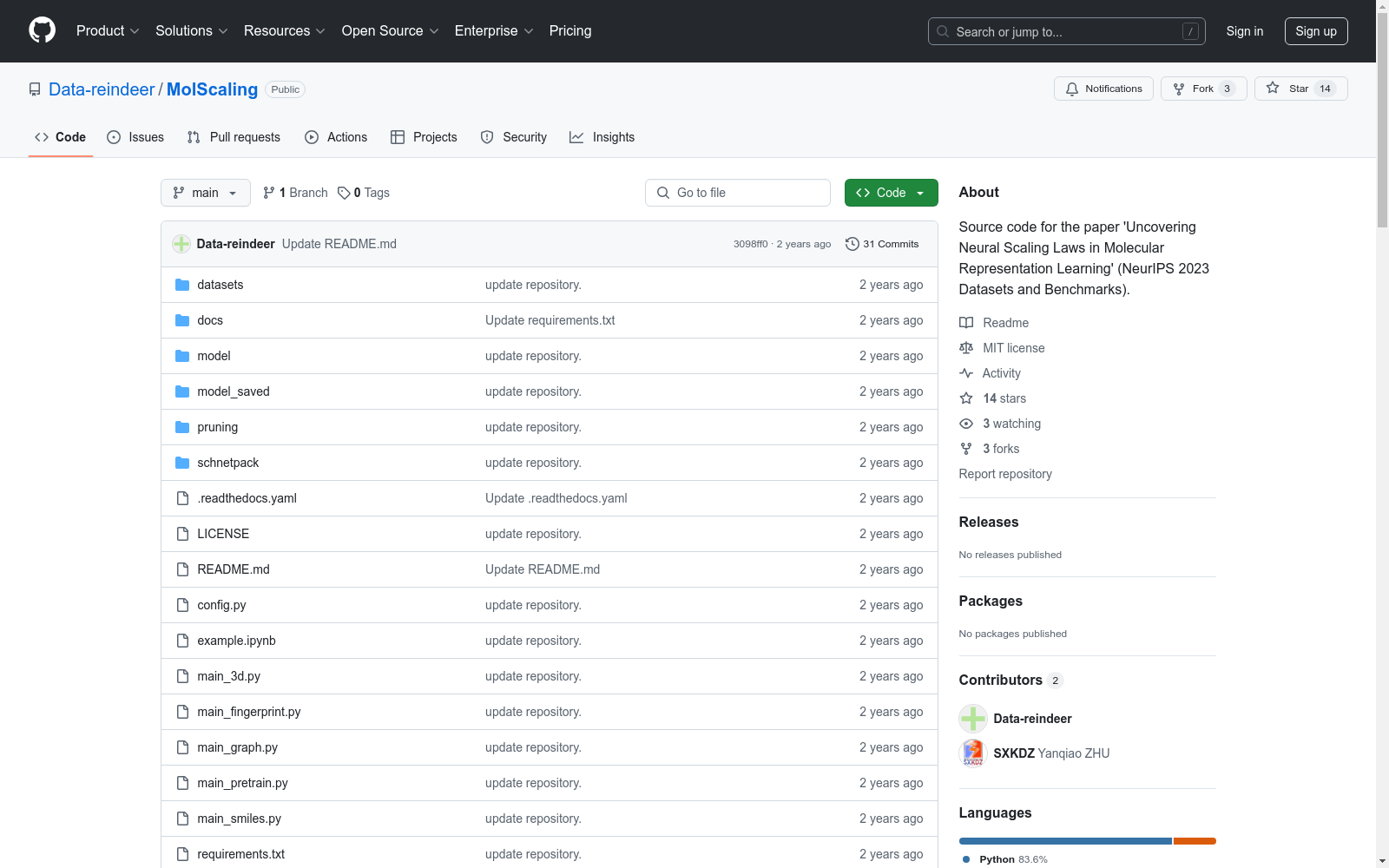This screenshot has height=868, width=1389.
Task: View the 3 watching link
Action: [1000, 424]
